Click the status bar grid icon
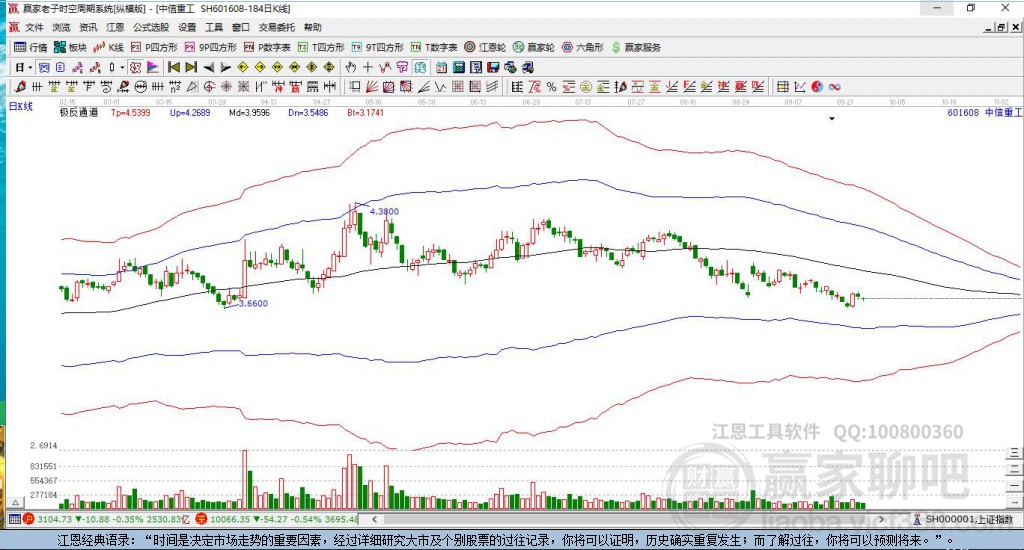 tap(14, 519)
